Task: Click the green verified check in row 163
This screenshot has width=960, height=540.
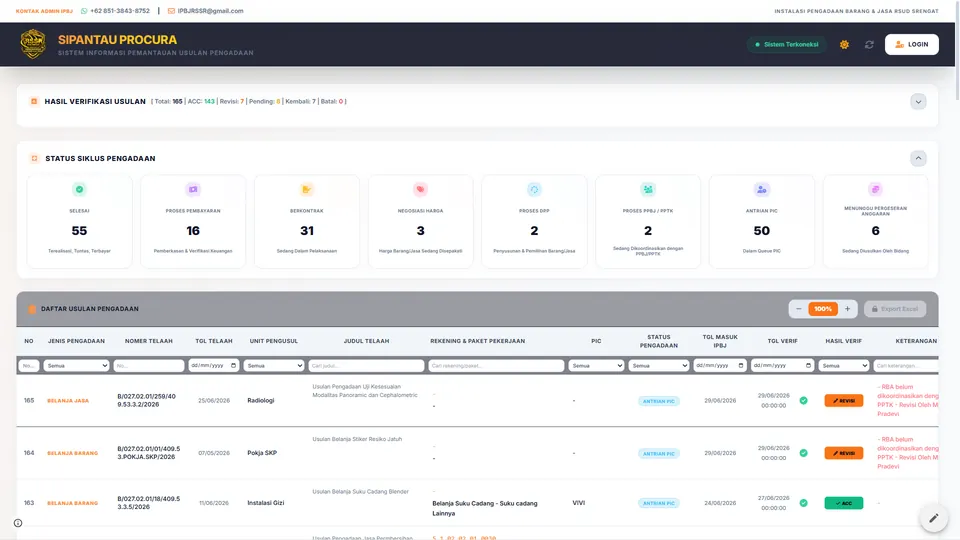Action: 803,503
